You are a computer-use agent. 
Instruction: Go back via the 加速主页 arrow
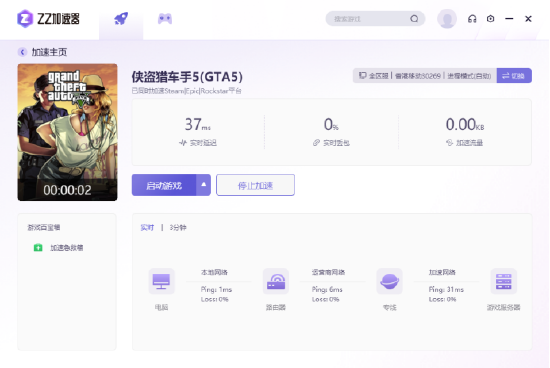pyautogui.click(x=22, y=52)
